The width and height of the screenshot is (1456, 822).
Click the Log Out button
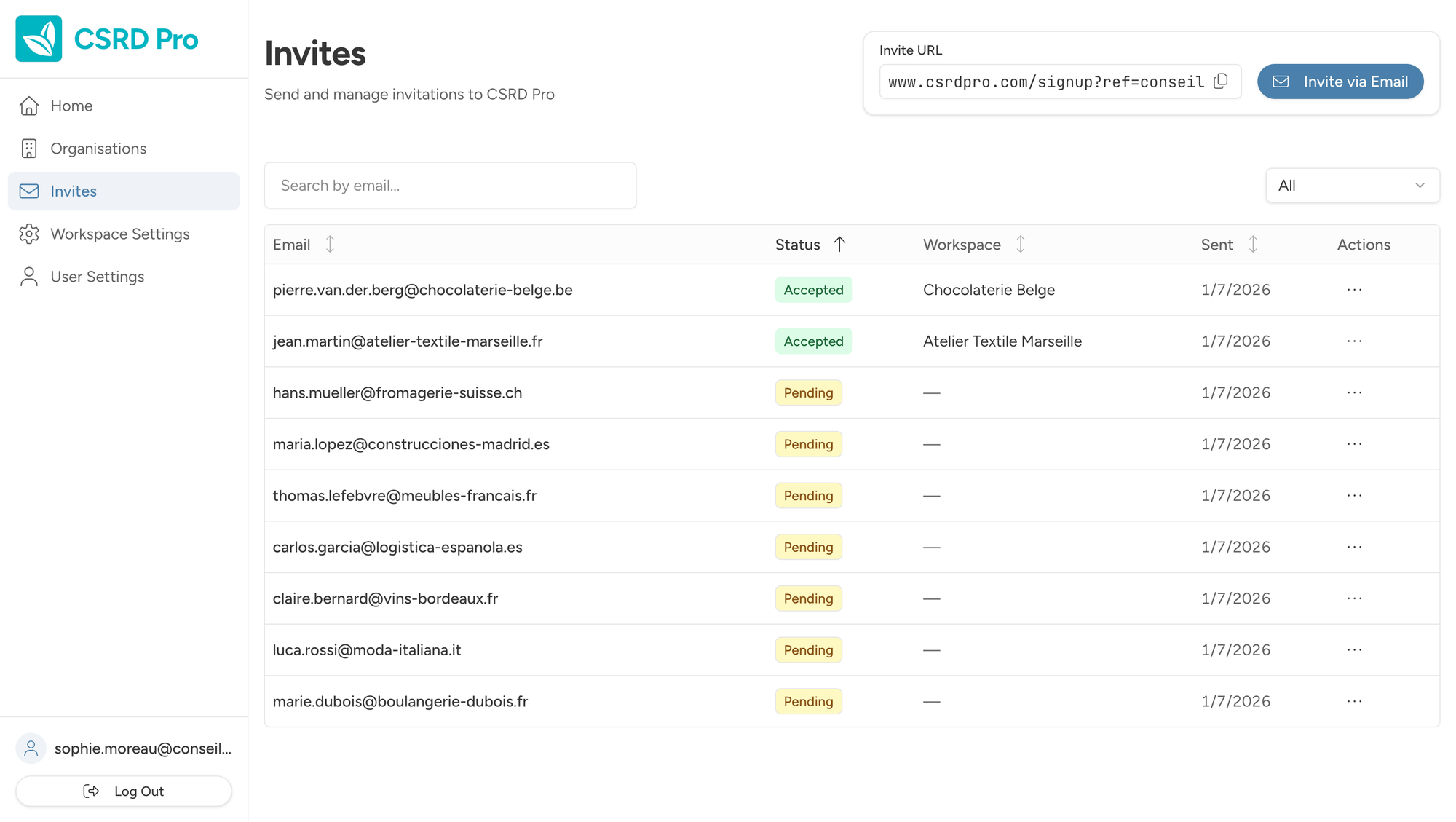pos(123,791)
